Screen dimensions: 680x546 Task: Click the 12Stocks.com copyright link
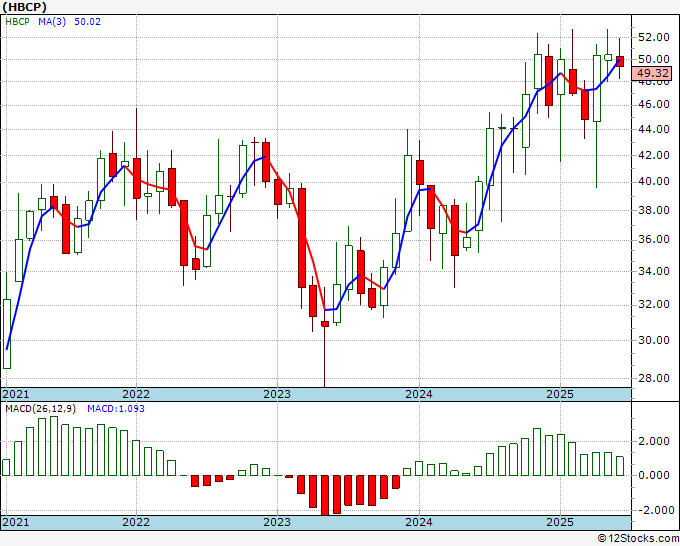(638, 539)
